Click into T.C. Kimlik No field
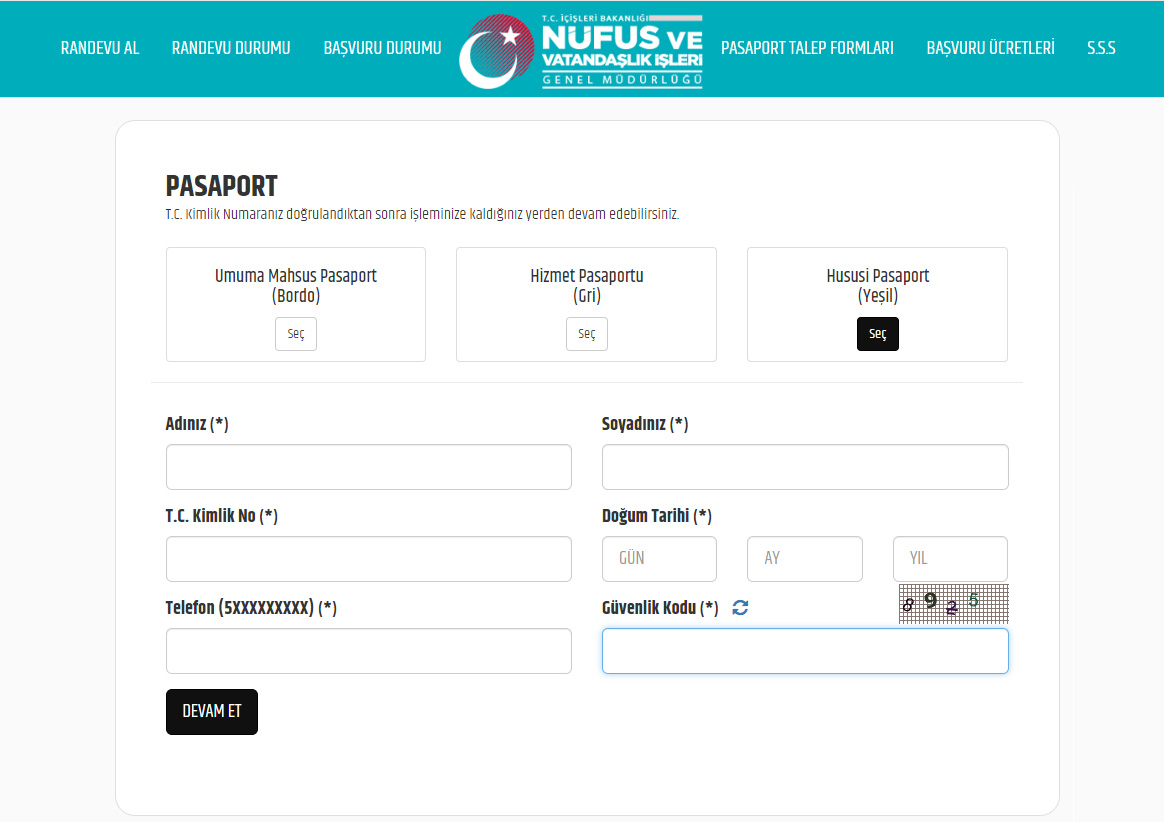This screenshot has width=1164, height=822. pos(368,559)
